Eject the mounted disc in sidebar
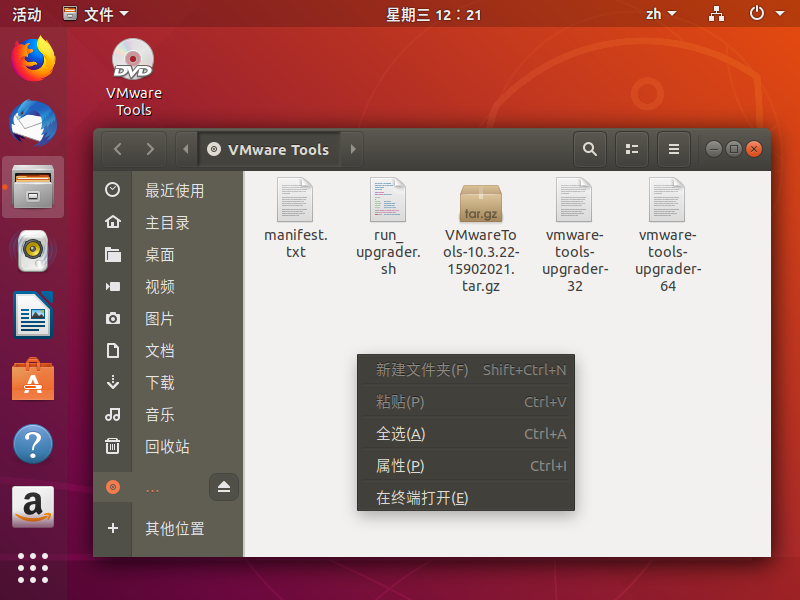The image size is (800, 600). pyautogui.click(x=224, y=487)
